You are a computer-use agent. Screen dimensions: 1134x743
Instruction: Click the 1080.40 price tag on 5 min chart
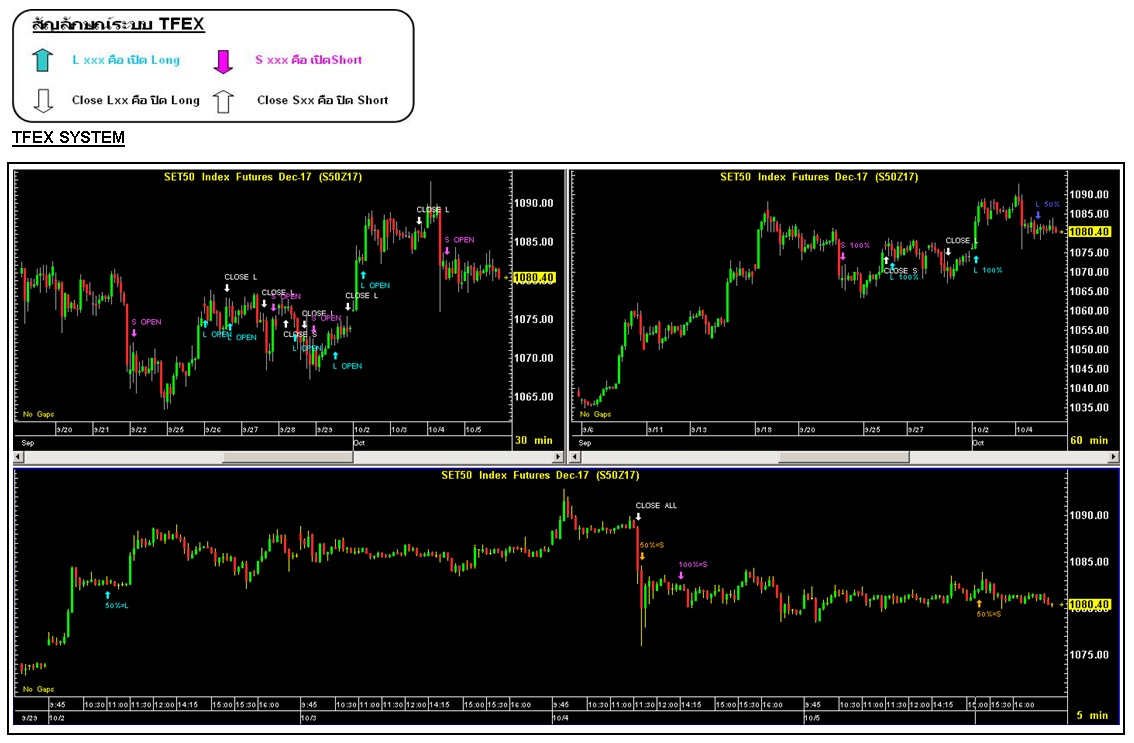pyautogui.click(x=1089, y=604)
